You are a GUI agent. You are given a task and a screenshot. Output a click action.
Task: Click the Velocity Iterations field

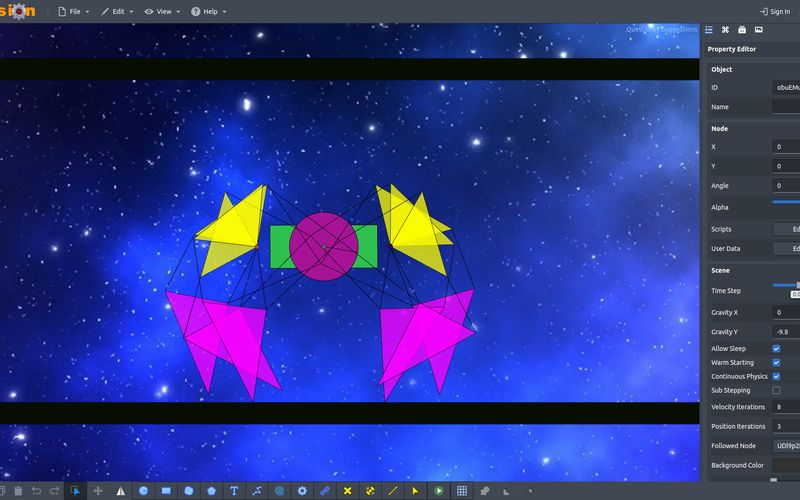(786, 407)
